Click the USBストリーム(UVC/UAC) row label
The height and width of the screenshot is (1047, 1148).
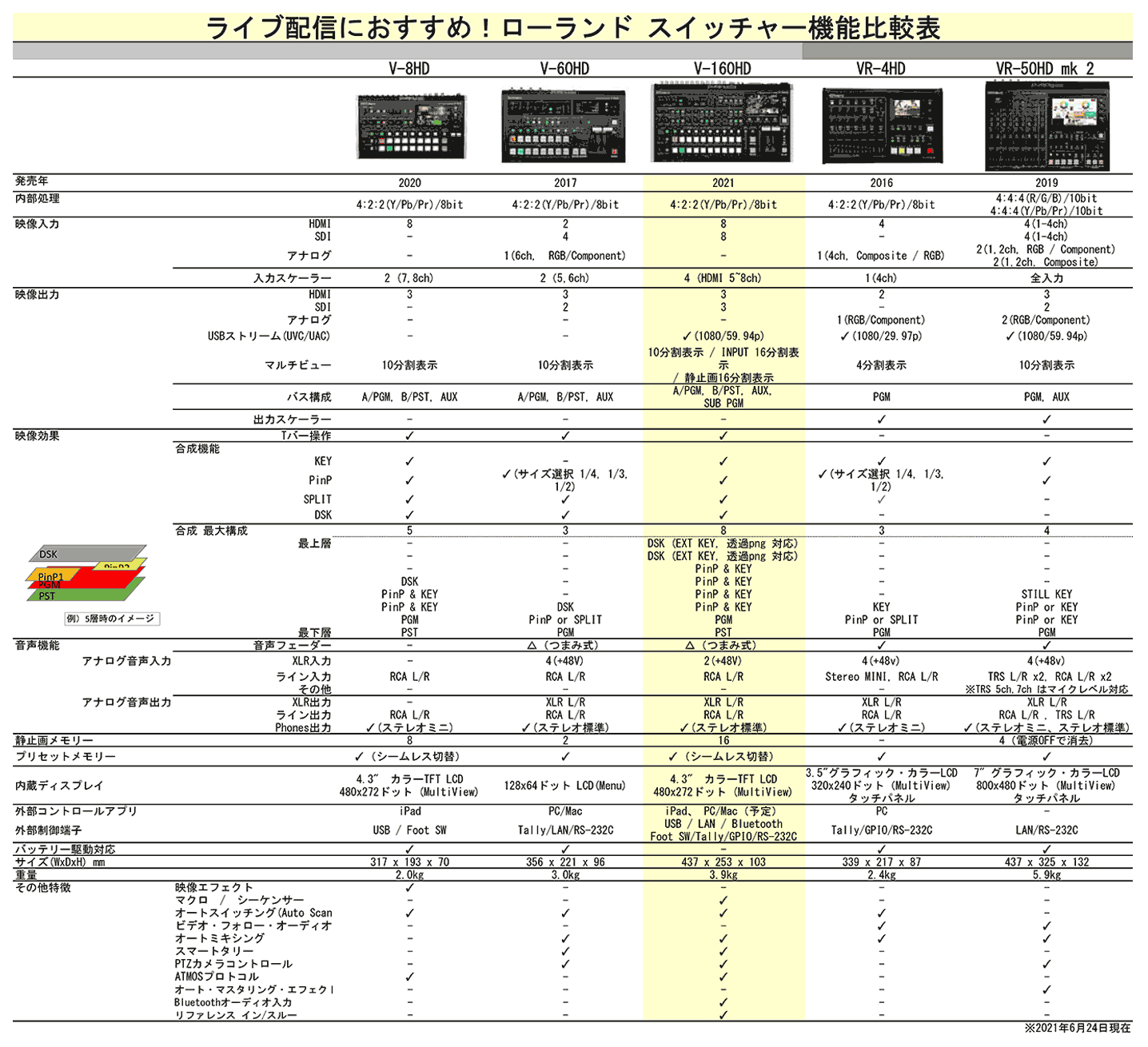269,336
